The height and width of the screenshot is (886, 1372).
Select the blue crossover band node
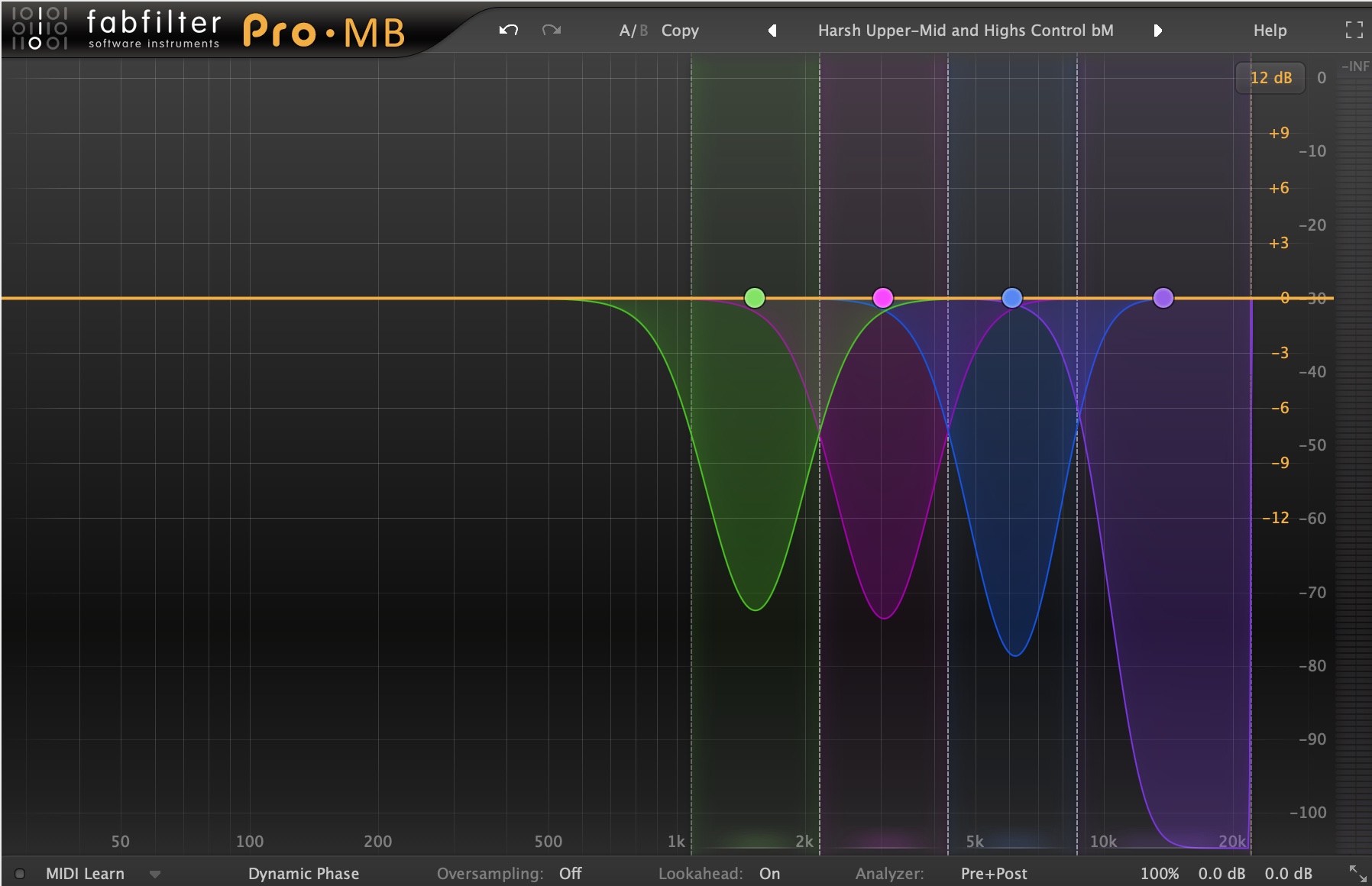tap(1012, 298)
